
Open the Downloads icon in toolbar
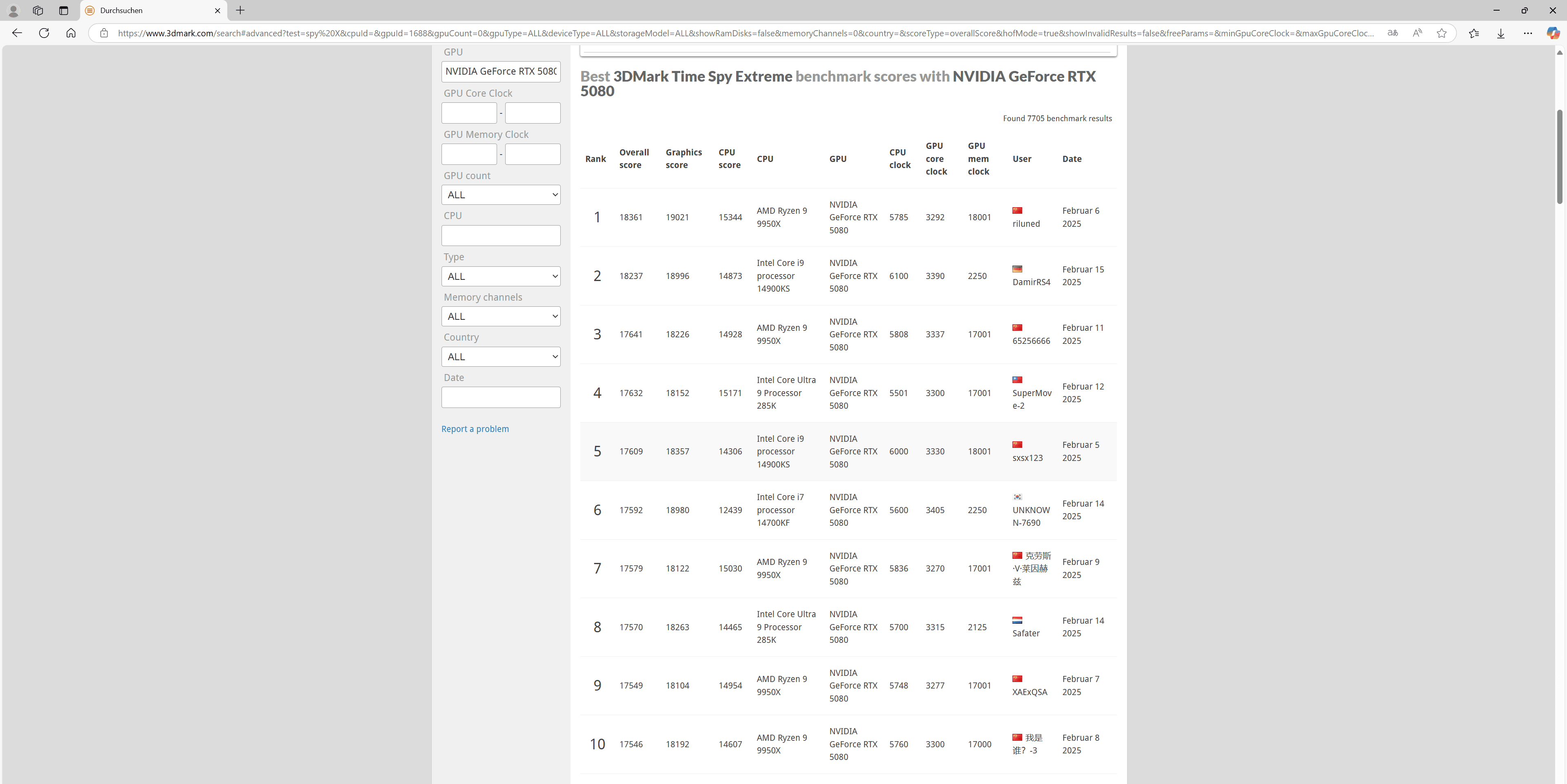tap(1501, 33)
